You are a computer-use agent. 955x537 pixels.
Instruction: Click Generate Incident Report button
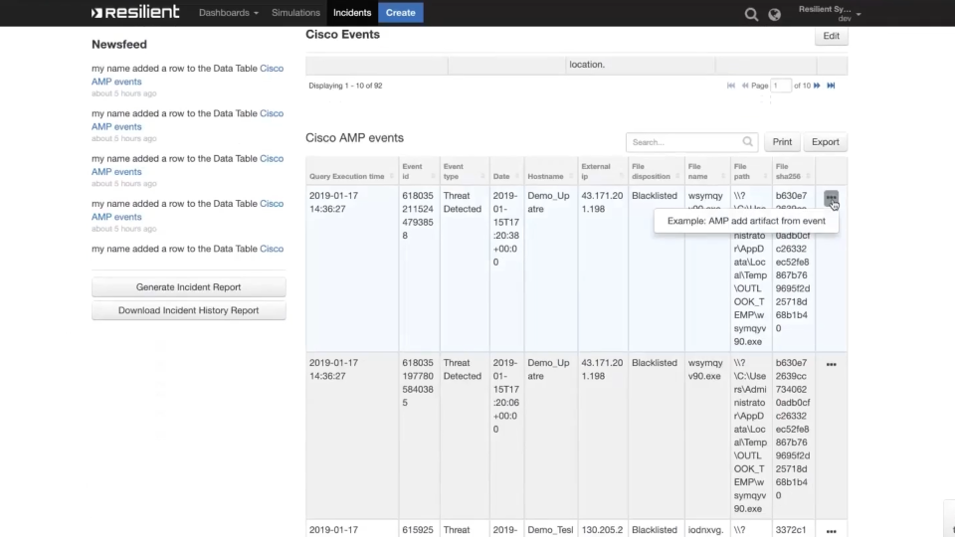coord(188,287)
